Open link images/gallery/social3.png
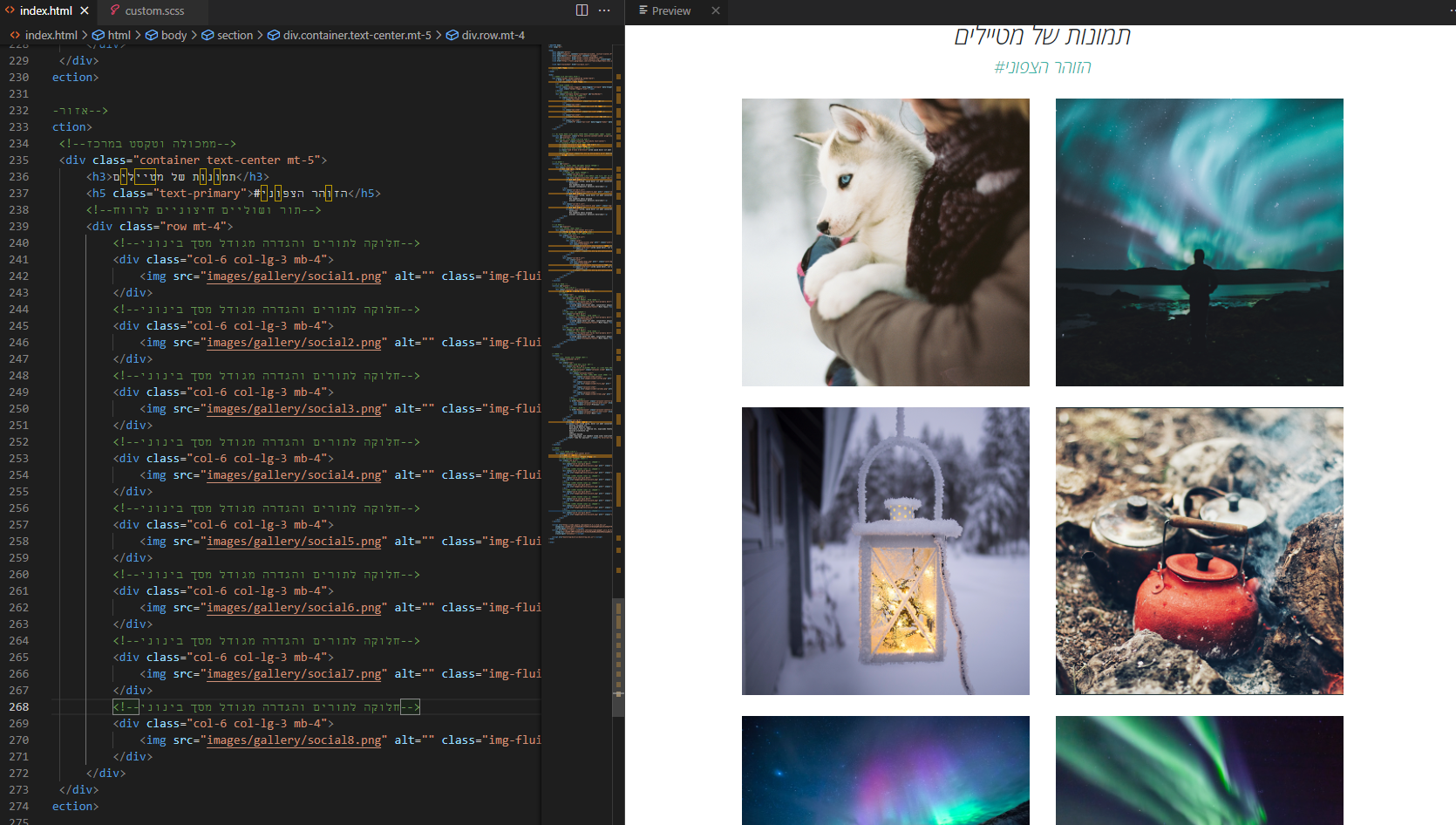The height and width of the screenshot is (825, 1456). [x=294, y=409]
